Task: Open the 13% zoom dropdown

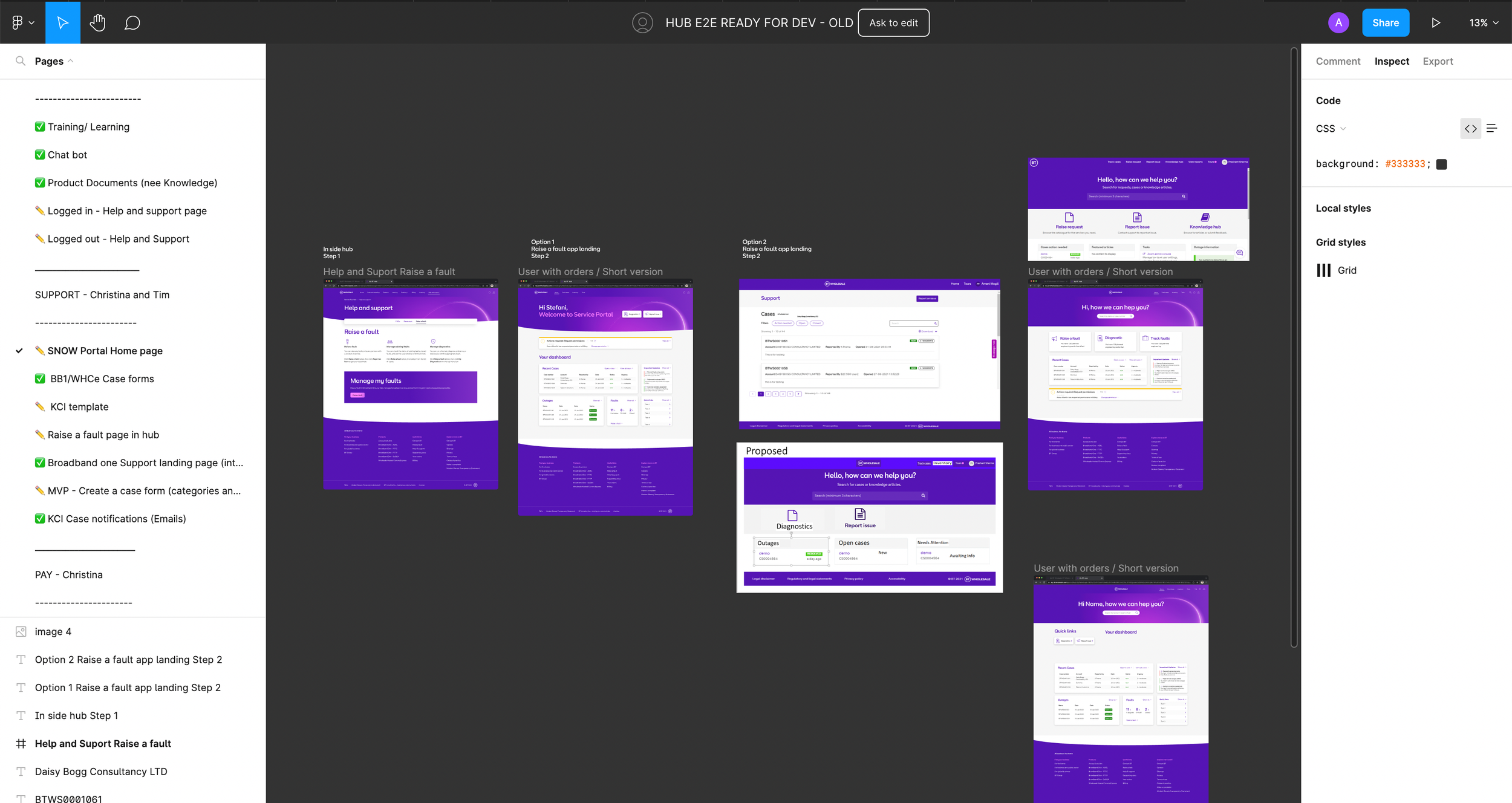Action: point(1484,22)
